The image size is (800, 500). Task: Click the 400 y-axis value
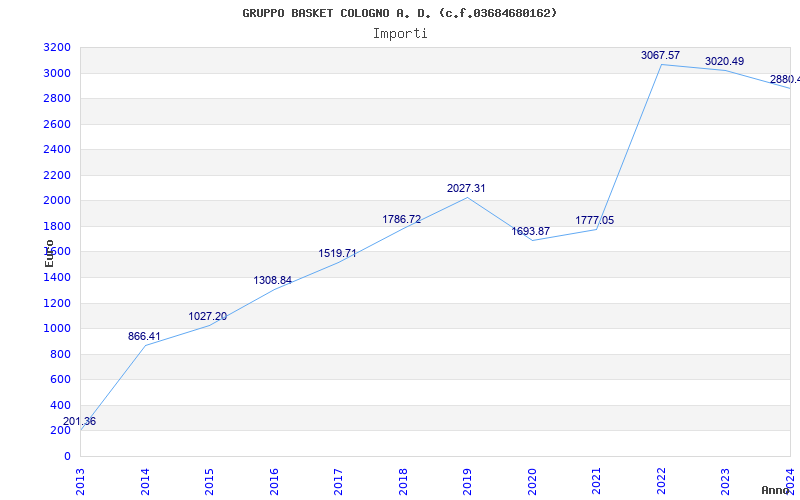pos(60,405)
